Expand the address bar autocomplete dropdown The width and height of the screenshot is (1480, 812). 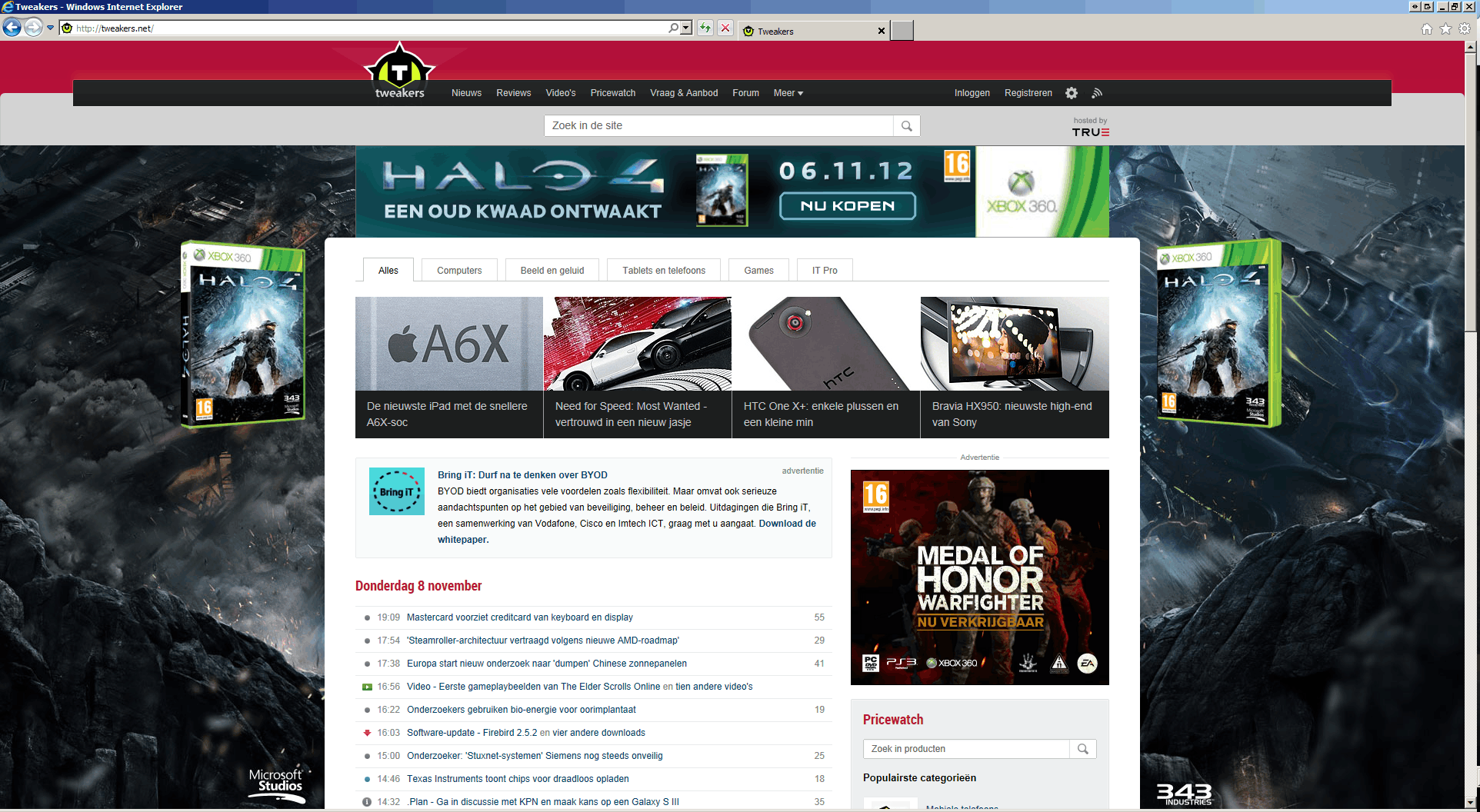tap(686, 28)
